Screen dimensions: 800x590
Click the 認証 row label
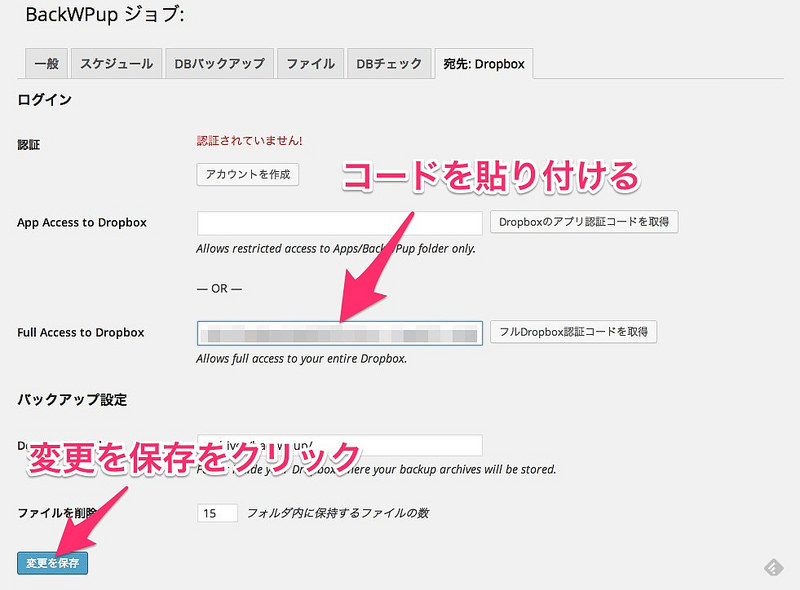29,145
